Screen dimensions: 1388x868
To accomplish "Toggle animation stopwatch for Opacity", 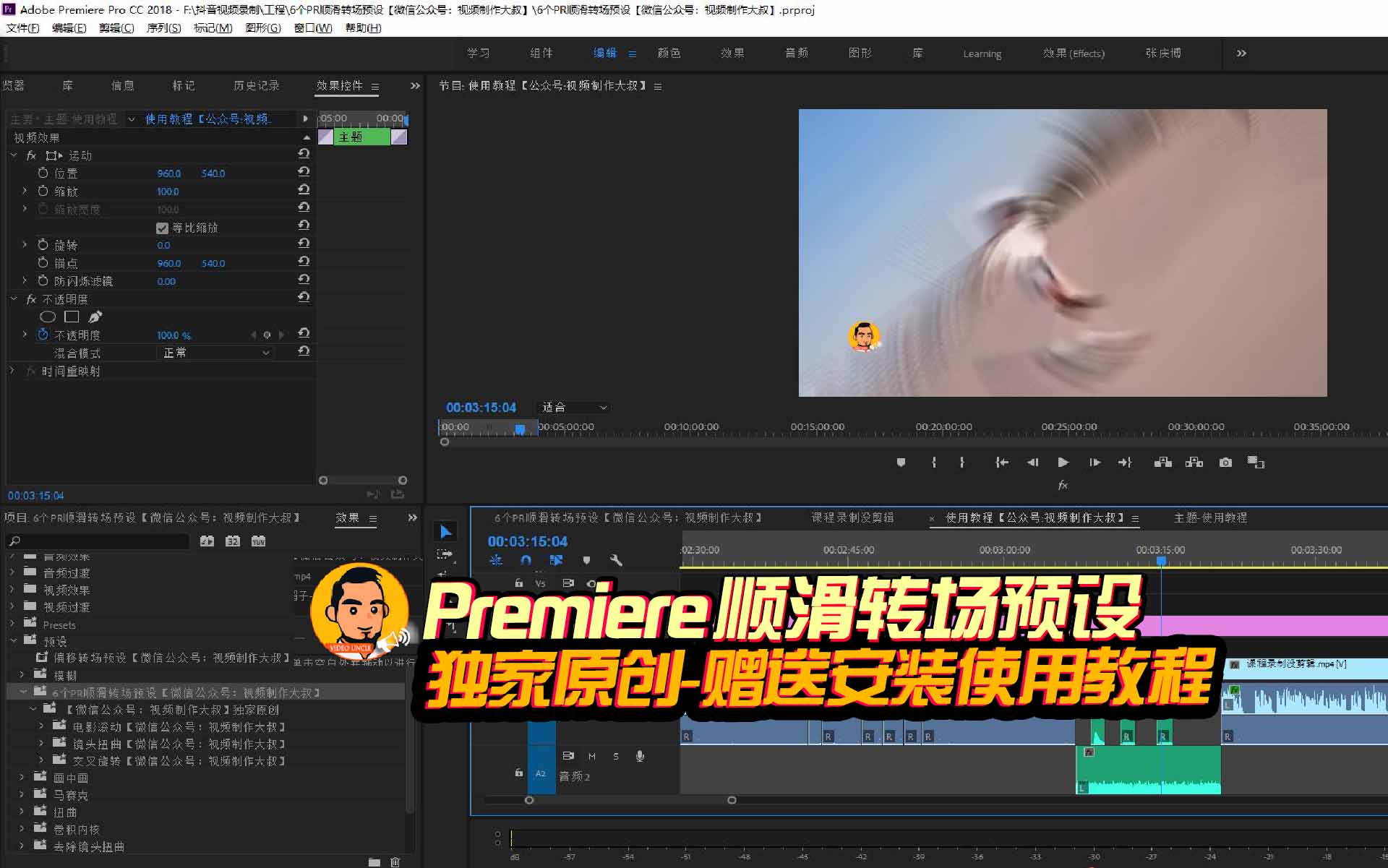I will click(43, 335).
